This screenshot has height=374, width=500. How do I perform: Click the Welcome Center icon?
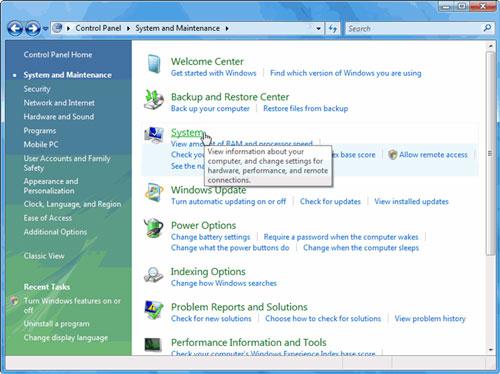154,64
